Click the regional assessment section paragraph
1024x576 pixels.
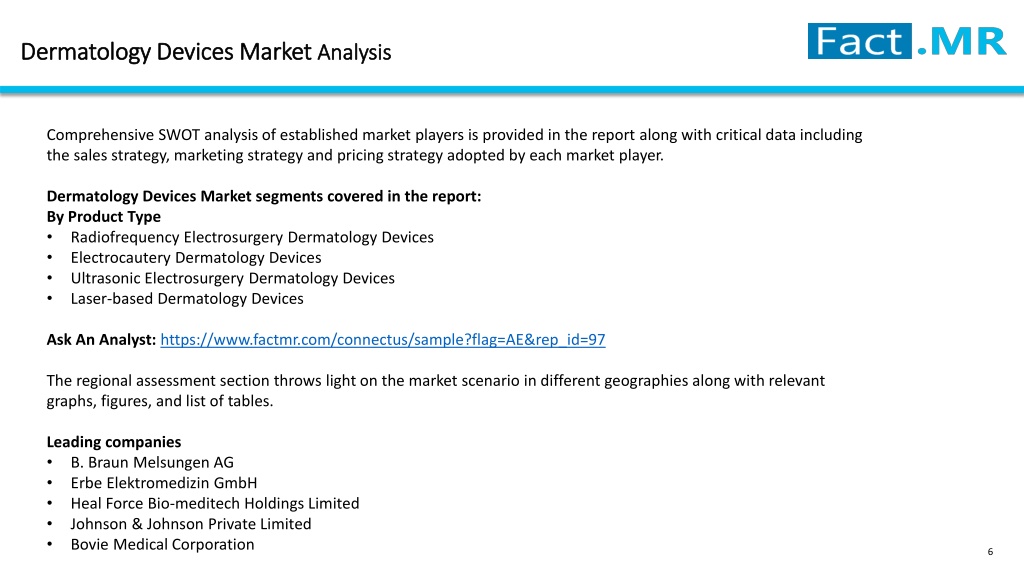(436, 391)
